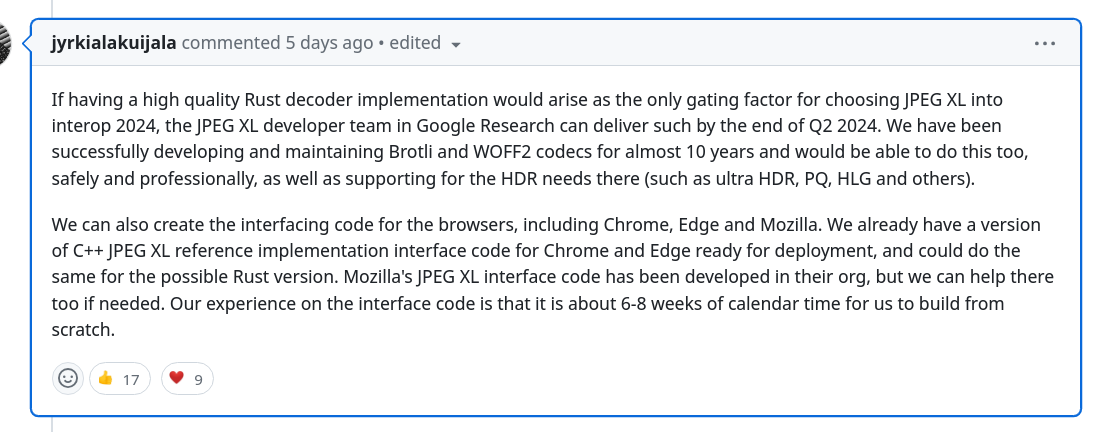Open the three-dots comment options menu
Image resolution: width=1101 pixels, height=432 pixels.
[x=1044, y=44]
